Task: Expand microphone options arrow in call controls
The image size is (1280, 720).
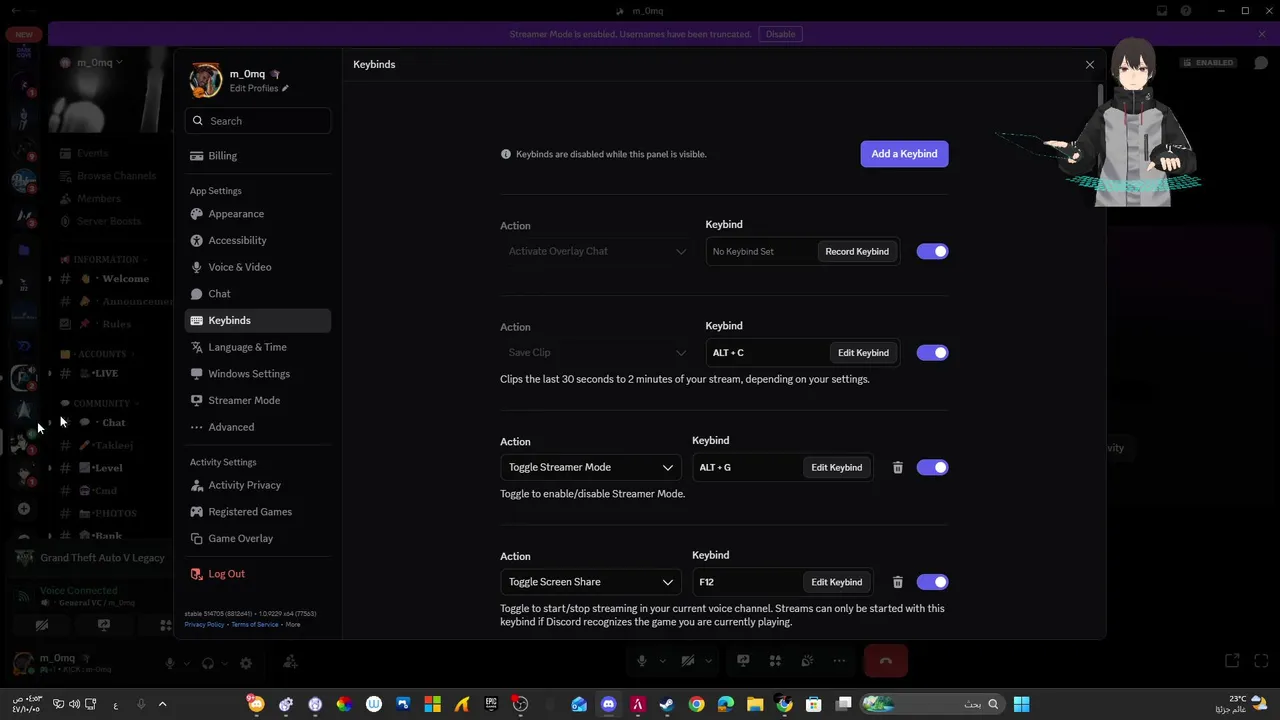Action: click(662, 661)
